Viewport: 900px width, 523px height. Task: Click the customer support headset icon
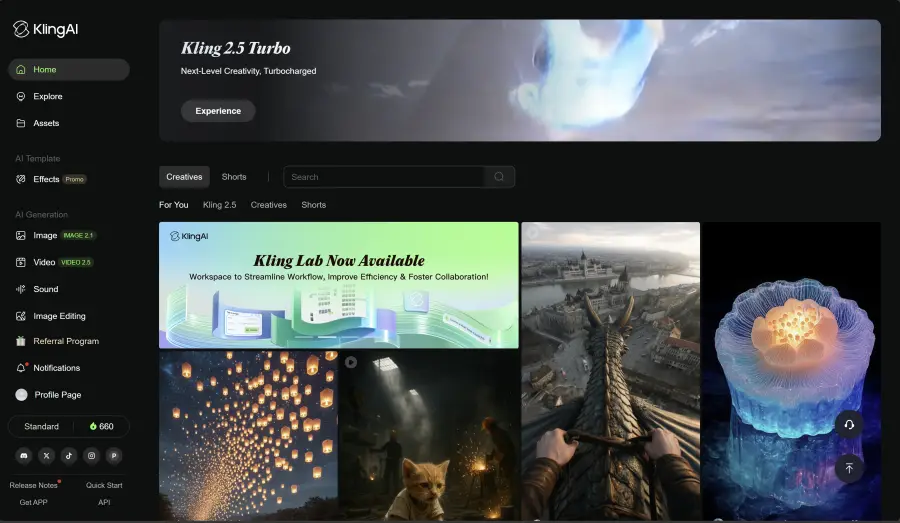(x=848, y=424)
